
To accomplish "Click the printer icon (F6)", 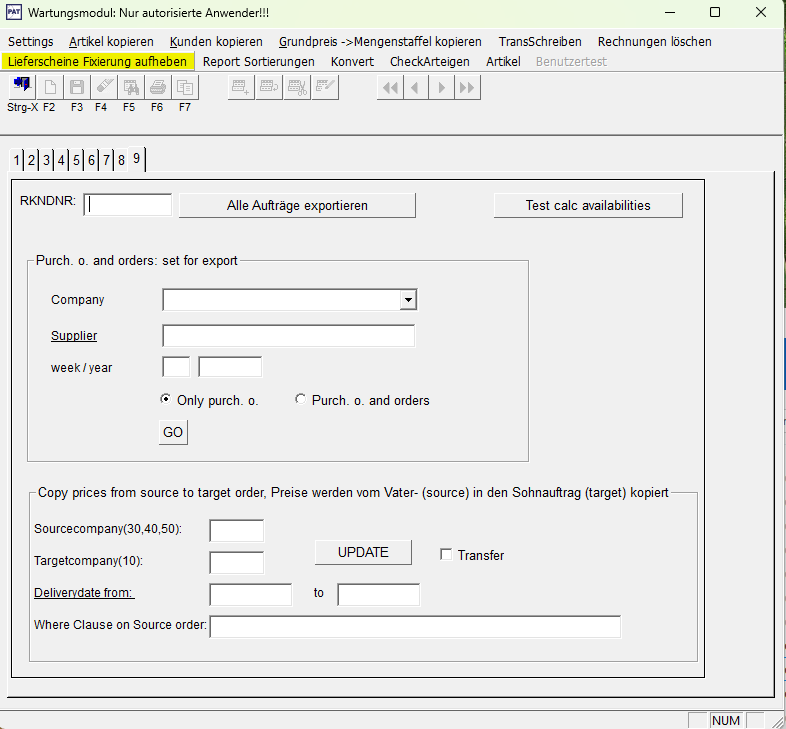I will [157, 88].
